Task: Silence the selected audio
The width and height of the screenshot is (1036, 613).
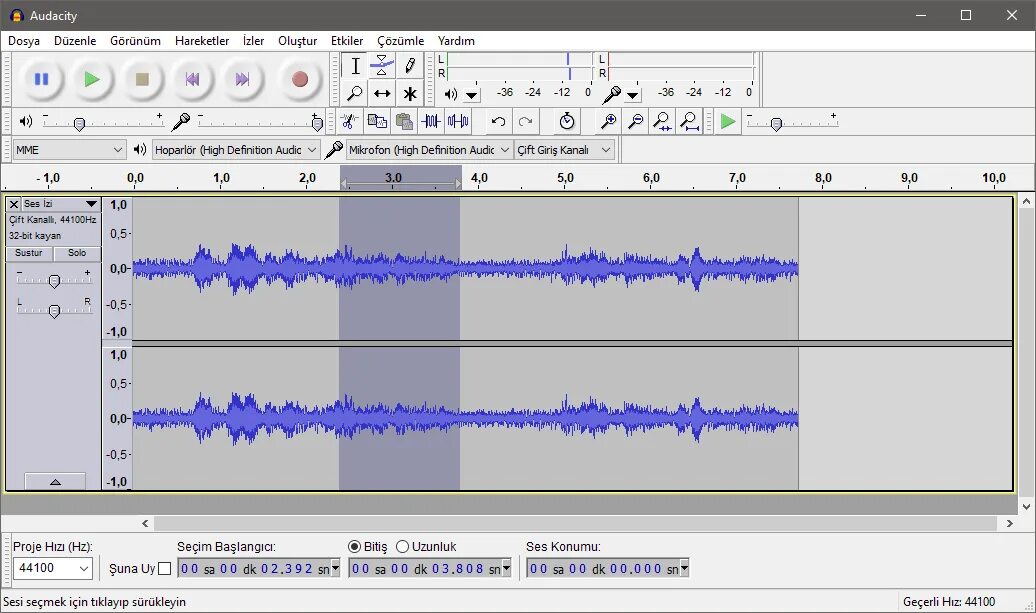Action: click(x=458, y=121)
